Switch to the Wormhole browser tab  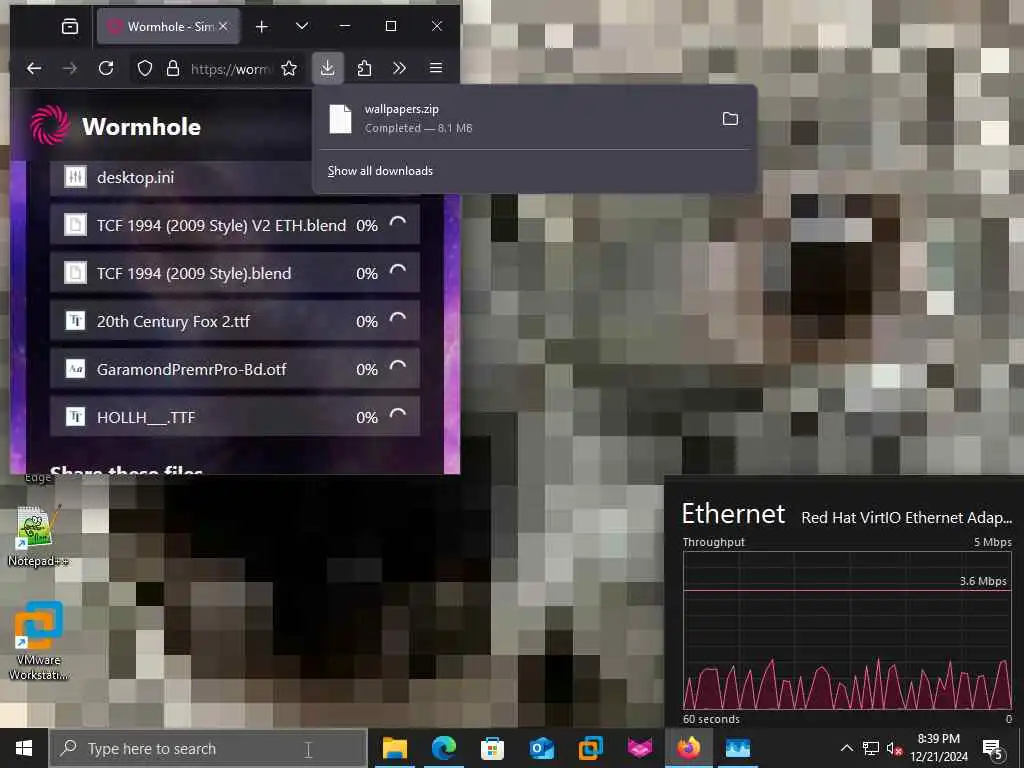(x=168, y=26)
